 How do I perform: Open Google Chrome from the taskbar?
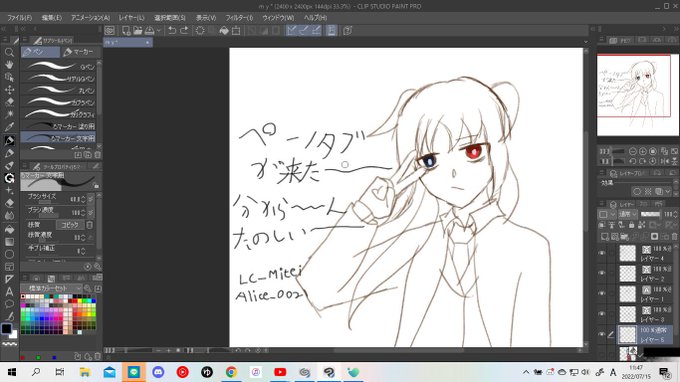(231, 372)
